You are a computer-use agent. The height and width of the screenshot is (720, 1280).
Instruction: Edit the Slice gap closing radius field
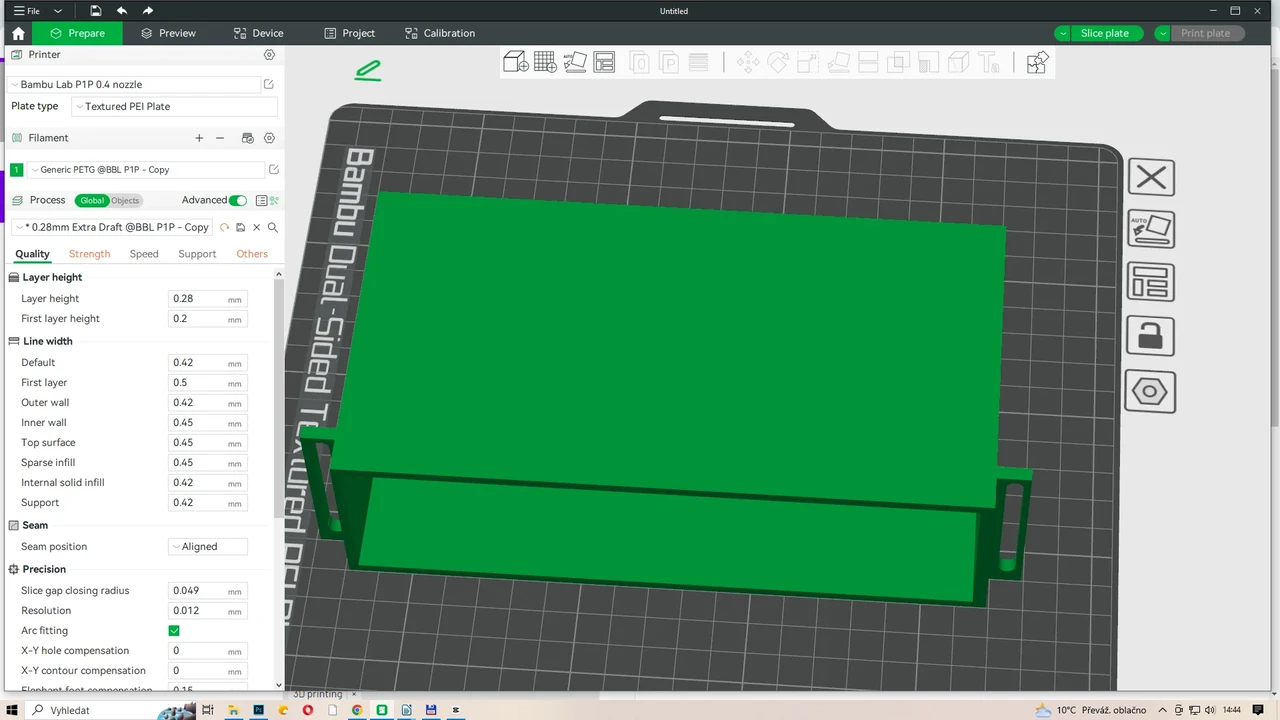207,591
